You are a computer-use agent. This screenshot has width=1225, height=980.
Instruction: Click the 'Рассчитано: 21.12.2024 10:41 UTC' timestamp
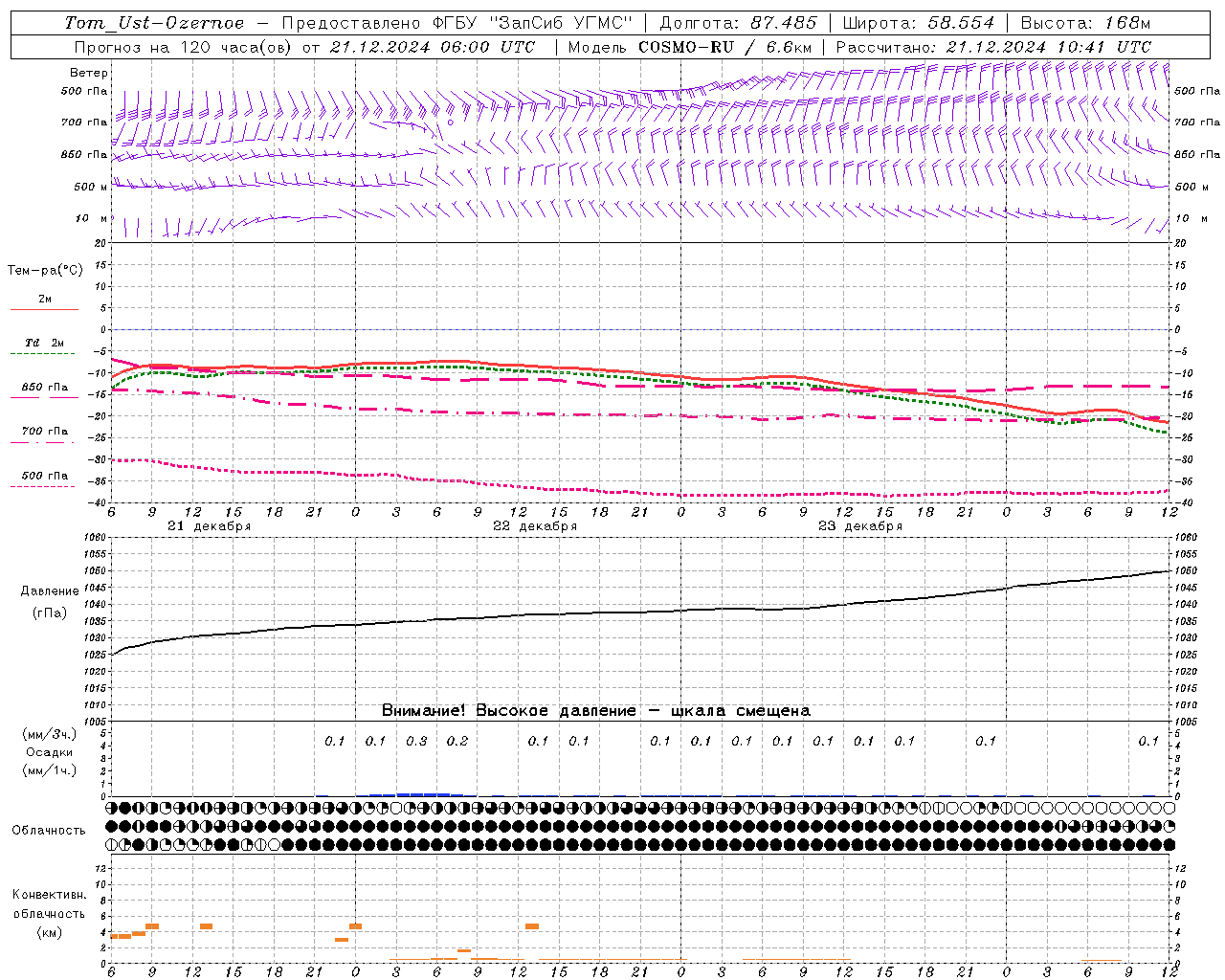pos(993,47)
